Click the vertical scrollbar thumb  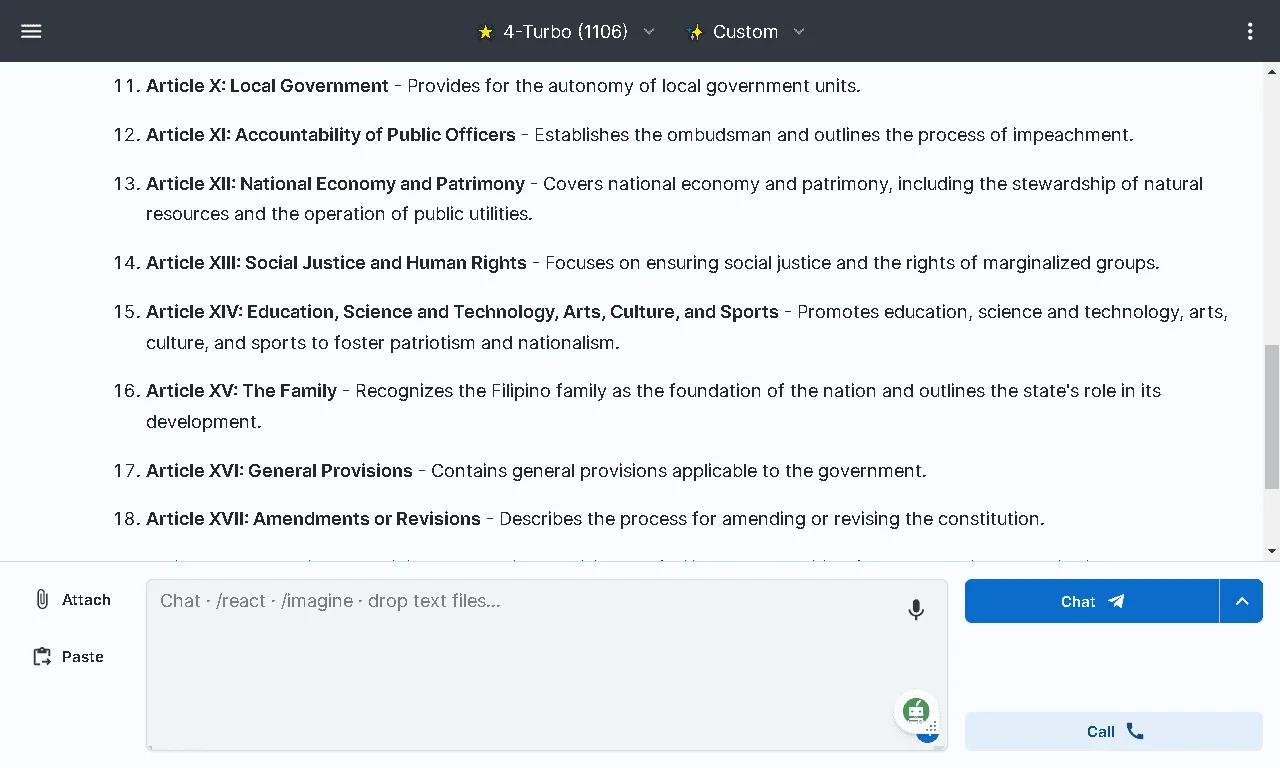click(x=1272, y=416)
